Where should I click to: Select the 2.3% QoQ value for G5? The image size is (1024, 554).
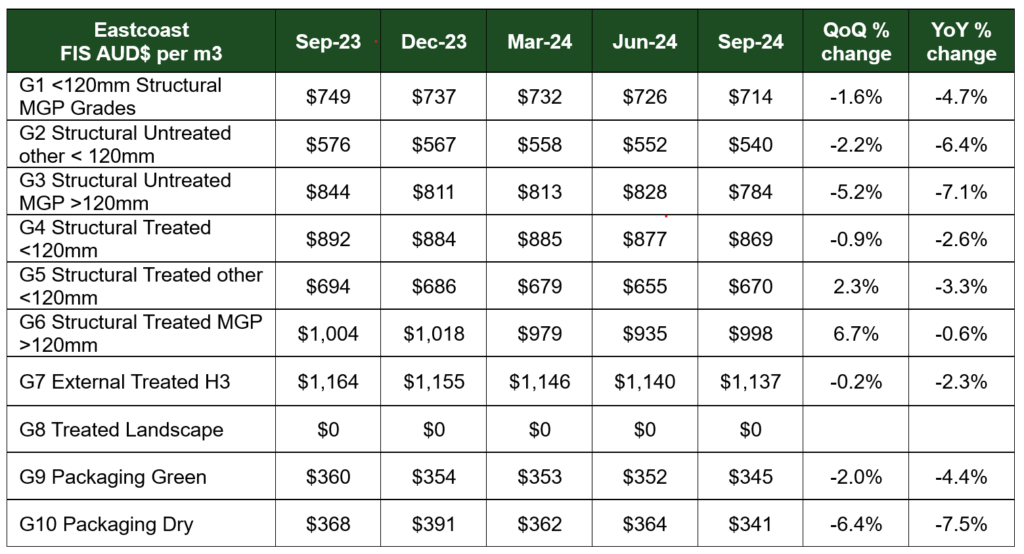pyautogui.click(x=856, y=287)
